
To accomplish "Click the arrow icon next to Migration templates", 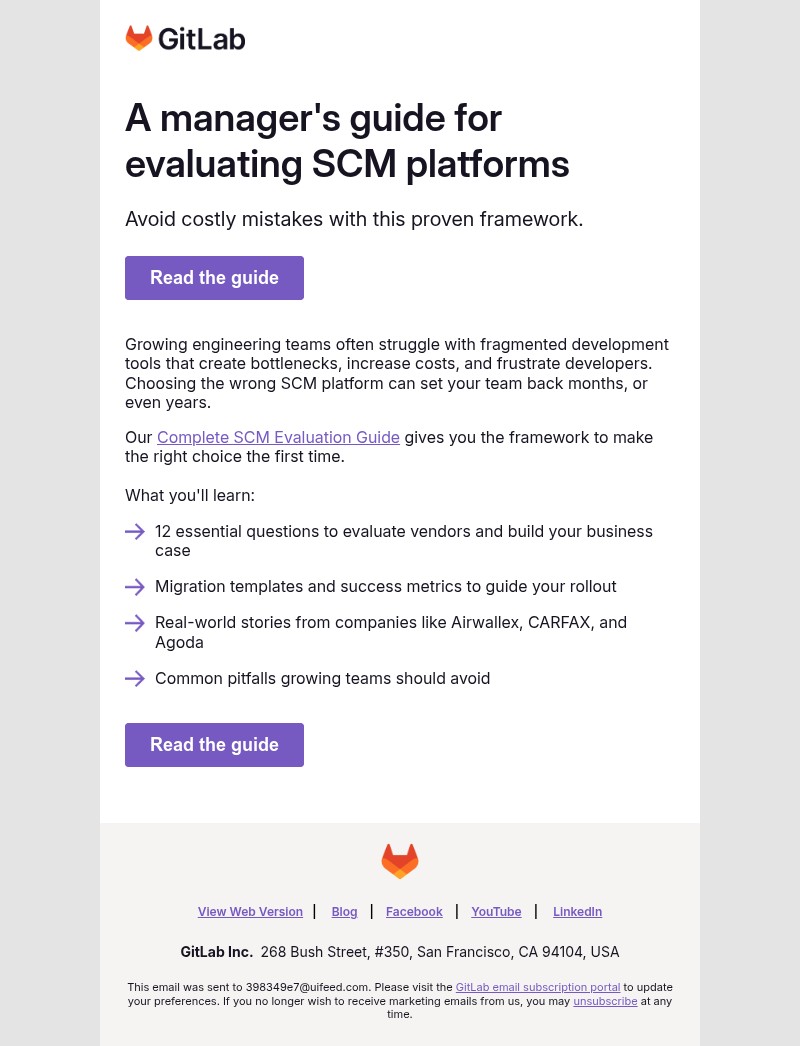I will pyautogui.click(x=135, y=587).
